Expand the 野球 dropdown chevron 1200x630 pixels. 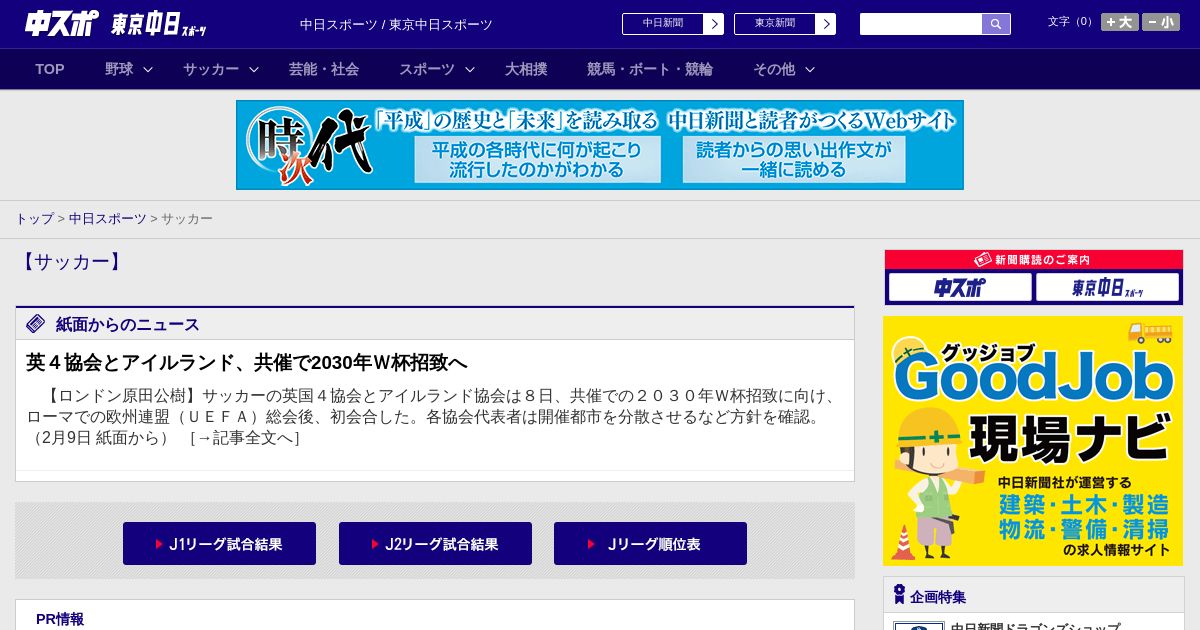pos(148,69)
